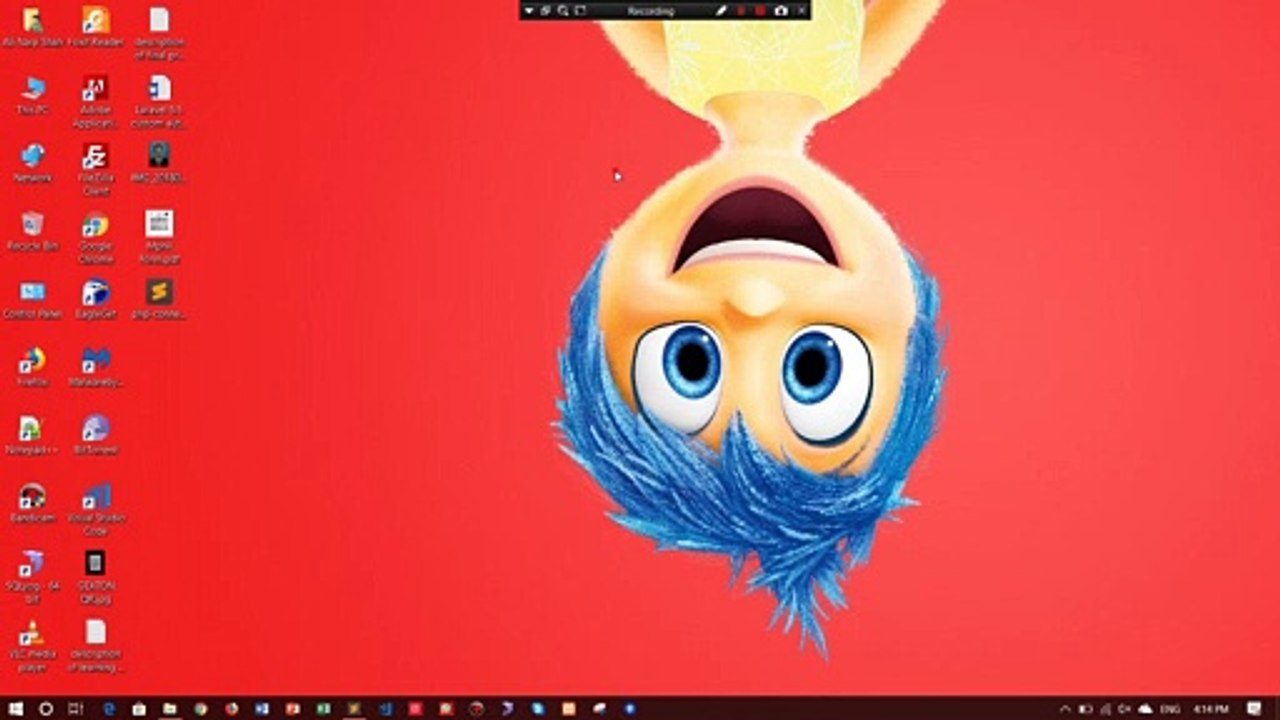The image size is (1280, 720).
Task: Open the Microsoft Store taskbar icon
Action: tap(140, 708)
